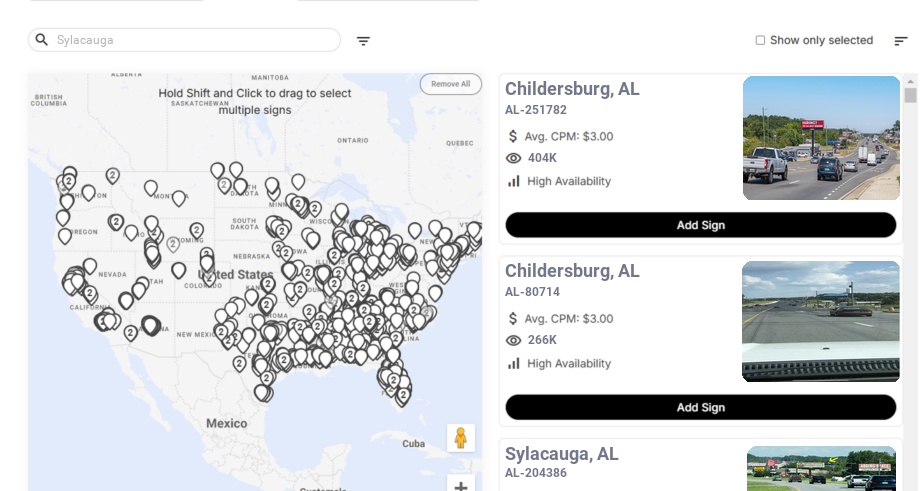The height and width of the screenshot is (491, 920).
Task: Click the map zoom in button
Action: coord(460,486)
